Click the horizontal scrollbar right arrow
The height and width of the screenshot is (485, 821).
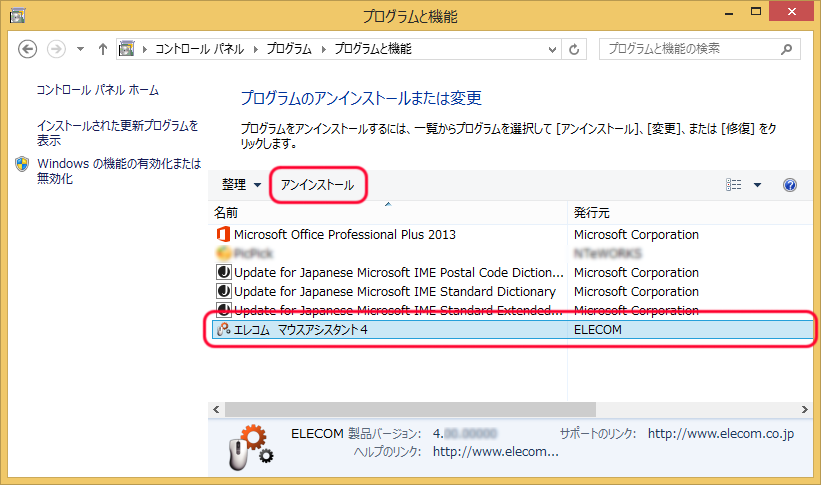[805, 410]
